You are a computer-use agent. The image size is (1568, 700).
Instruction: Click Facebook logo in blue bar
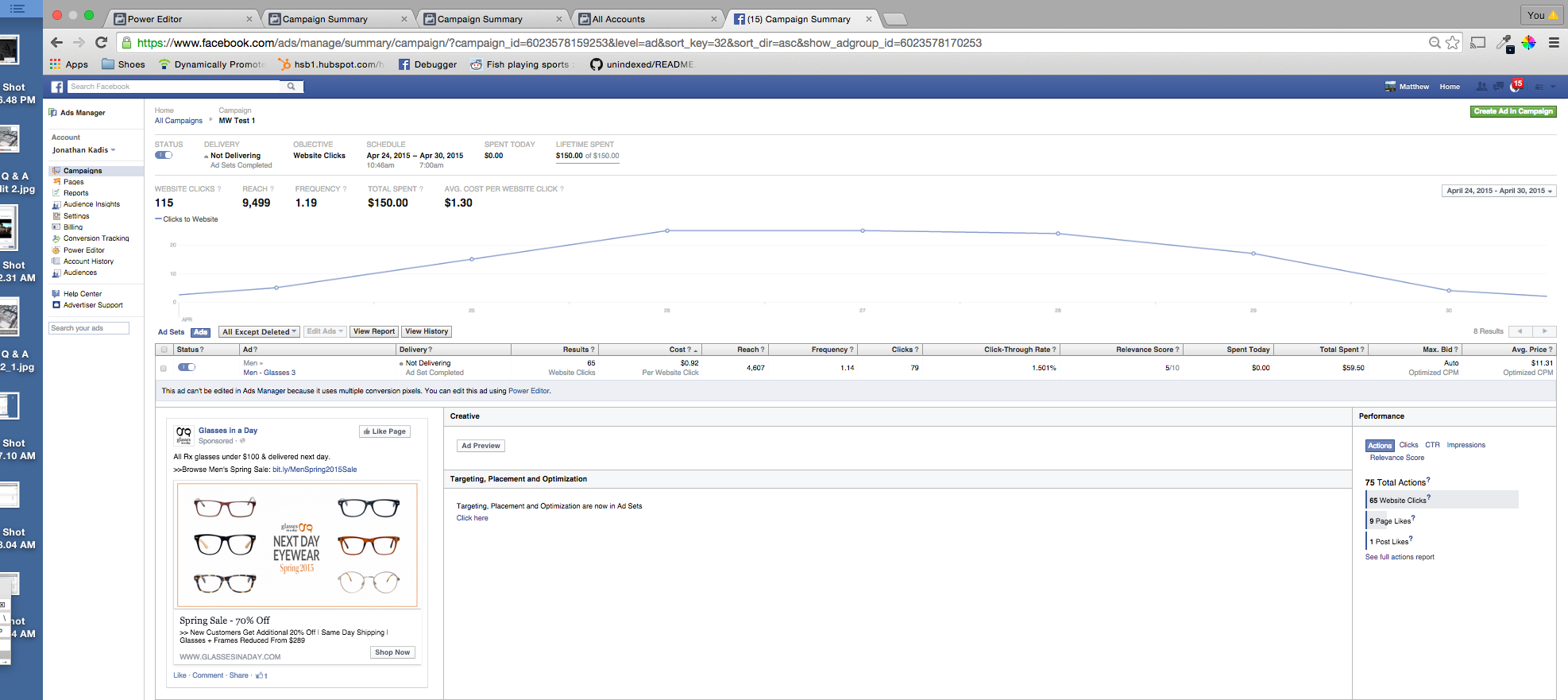click(x=57, y=87)
